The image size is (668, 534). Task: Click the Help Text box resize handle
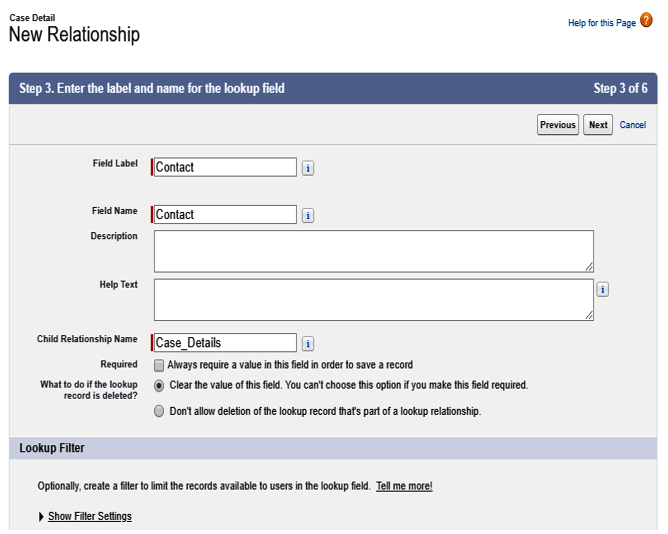click(x=589, y=315)
